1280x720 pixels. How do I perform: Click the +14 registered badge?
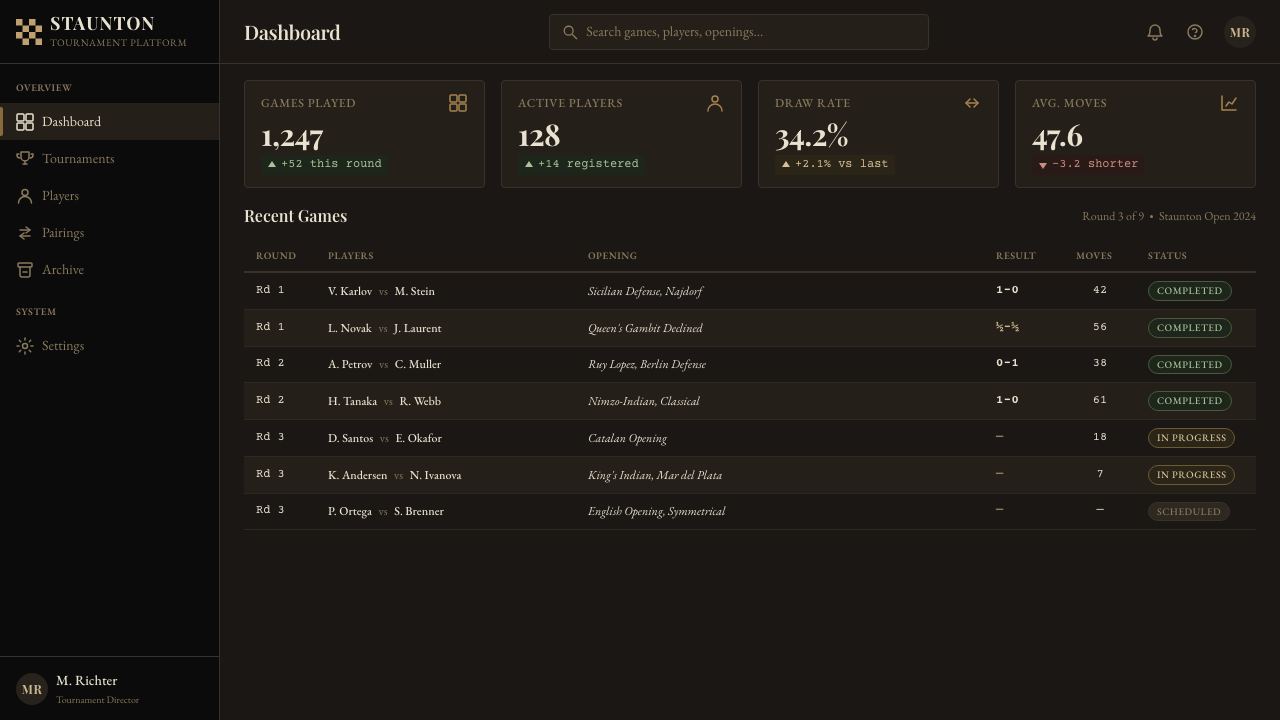pos(581,164)
